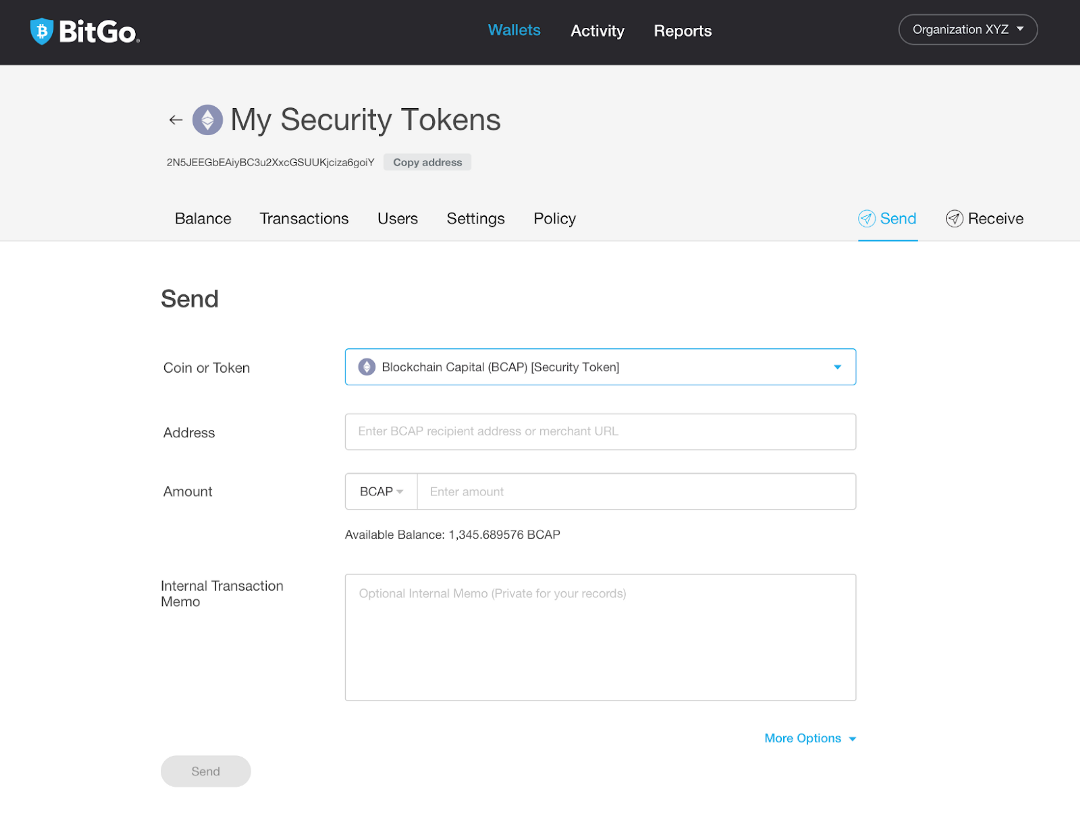Focus the Optional Internal Memo textarea
The height and width of the screenshot is (836, 1080).
[600, 638]
